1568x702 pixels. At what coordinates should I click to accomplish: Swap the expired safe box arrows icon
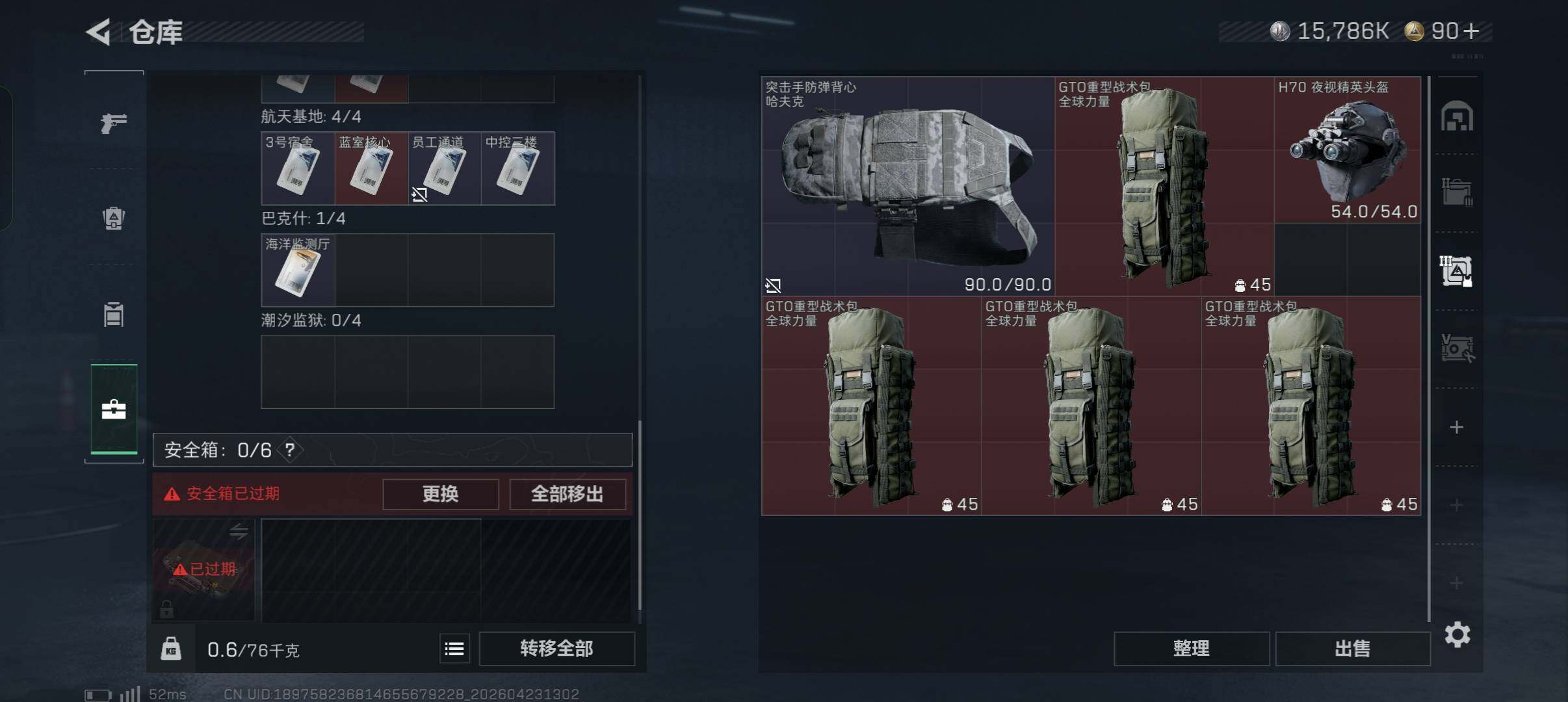pos(239,531)
